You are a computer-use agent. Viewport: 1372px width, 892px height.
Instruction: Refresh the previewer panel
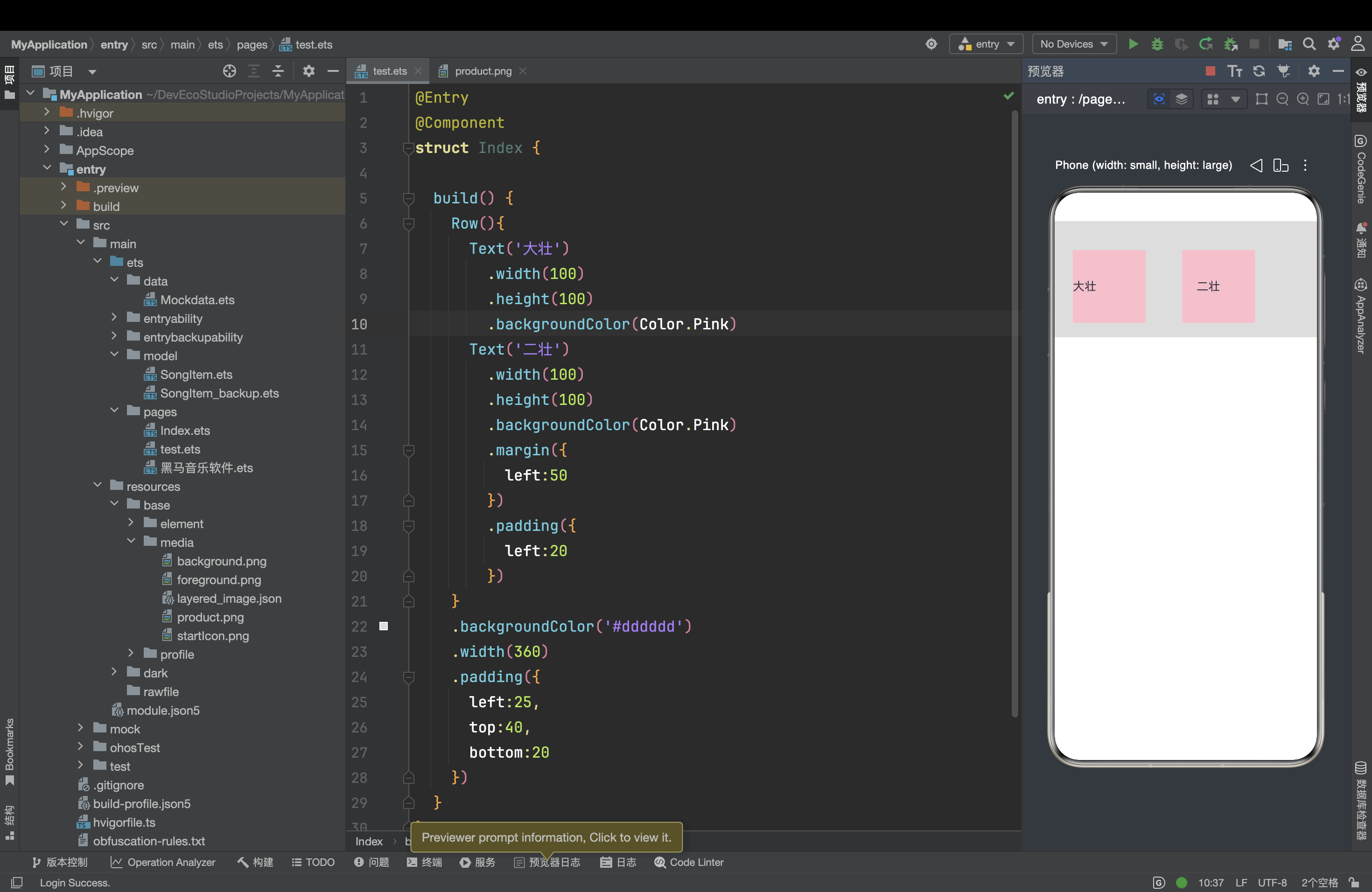[x=1259, y=71]
